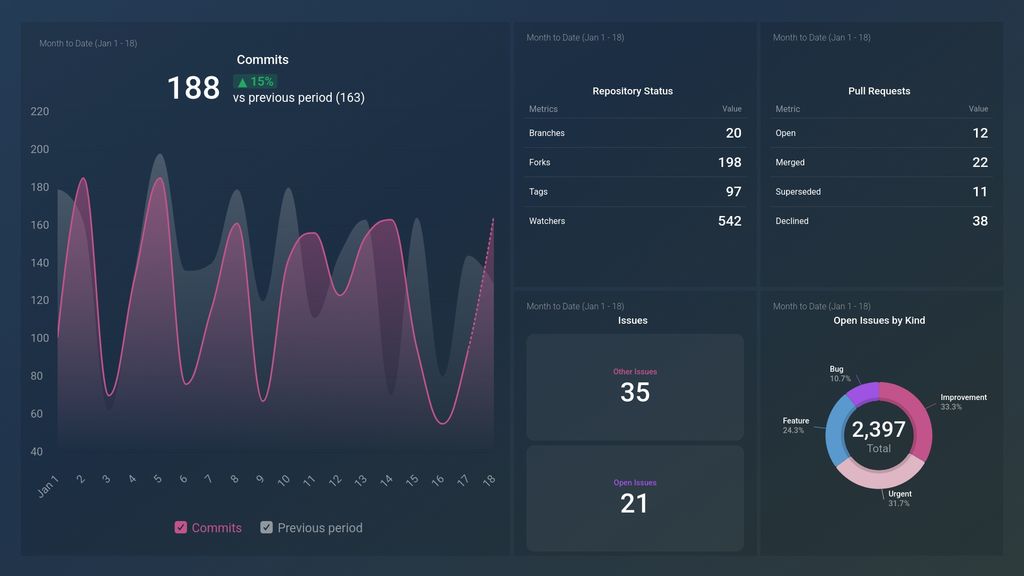
Task: Select the Open pull requests row label
Action: (785, 133)
